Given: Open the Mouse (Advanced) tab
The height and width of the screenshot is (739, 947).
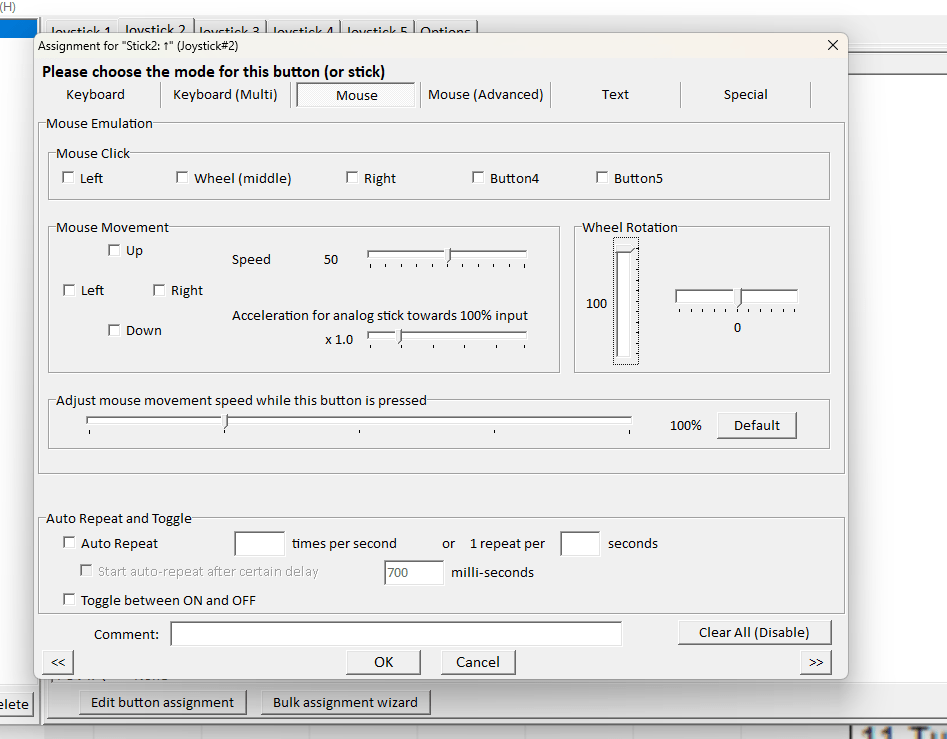Looking at the screenshot, I should click(x=486, y=95).
